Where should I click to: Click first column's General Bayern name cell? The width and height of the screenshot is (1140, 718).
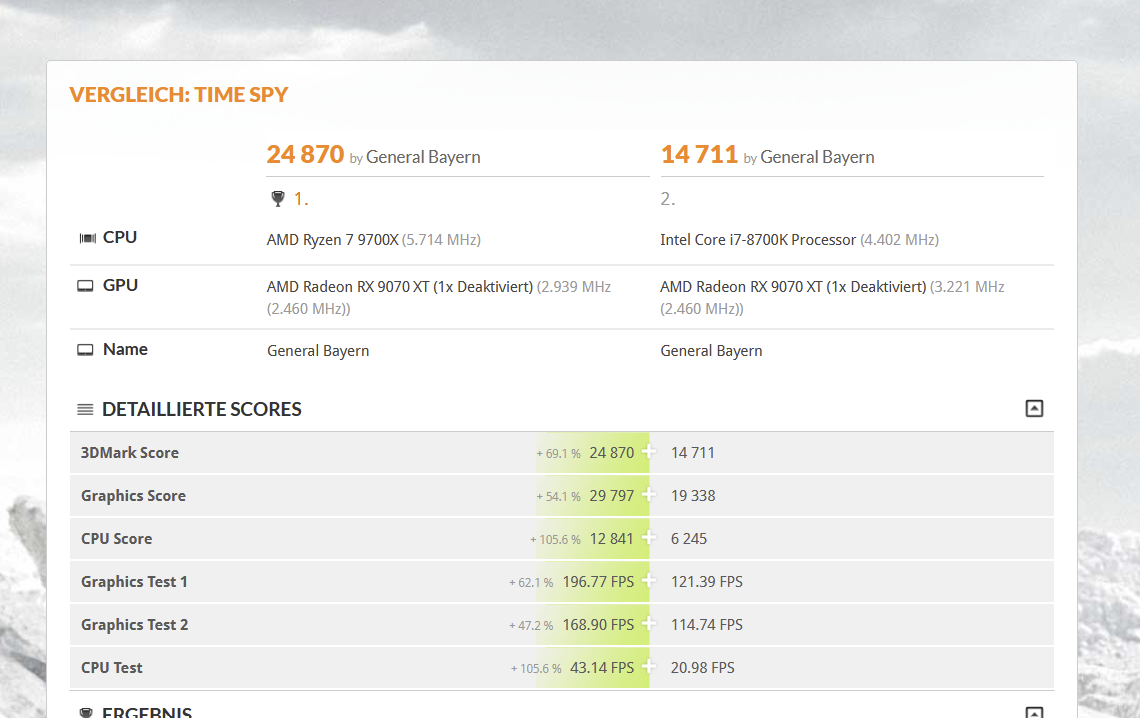tap(318, 350)
